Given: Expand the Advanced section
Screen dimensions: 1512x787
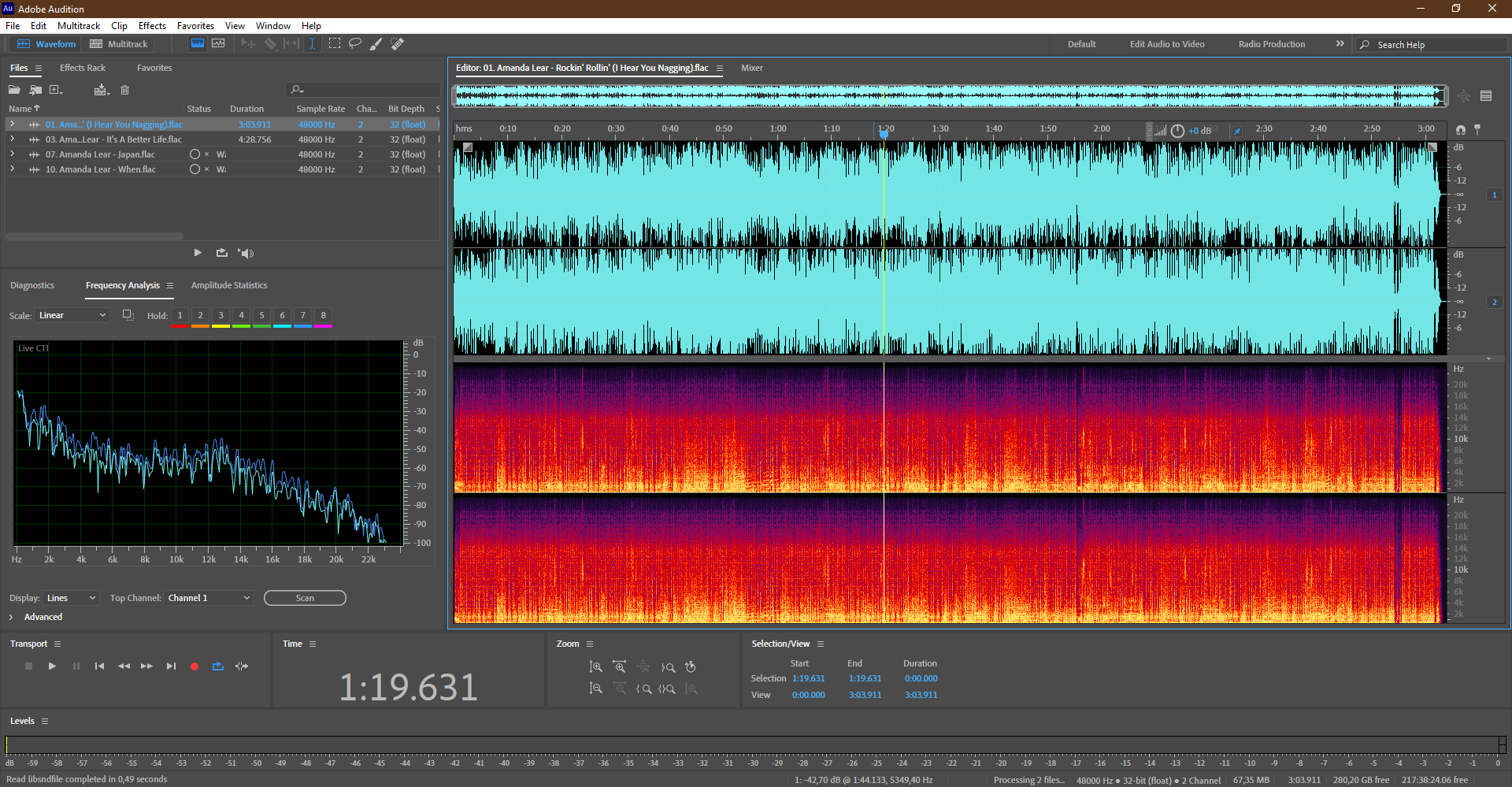Looking at the screenshot, I should 11,618.
